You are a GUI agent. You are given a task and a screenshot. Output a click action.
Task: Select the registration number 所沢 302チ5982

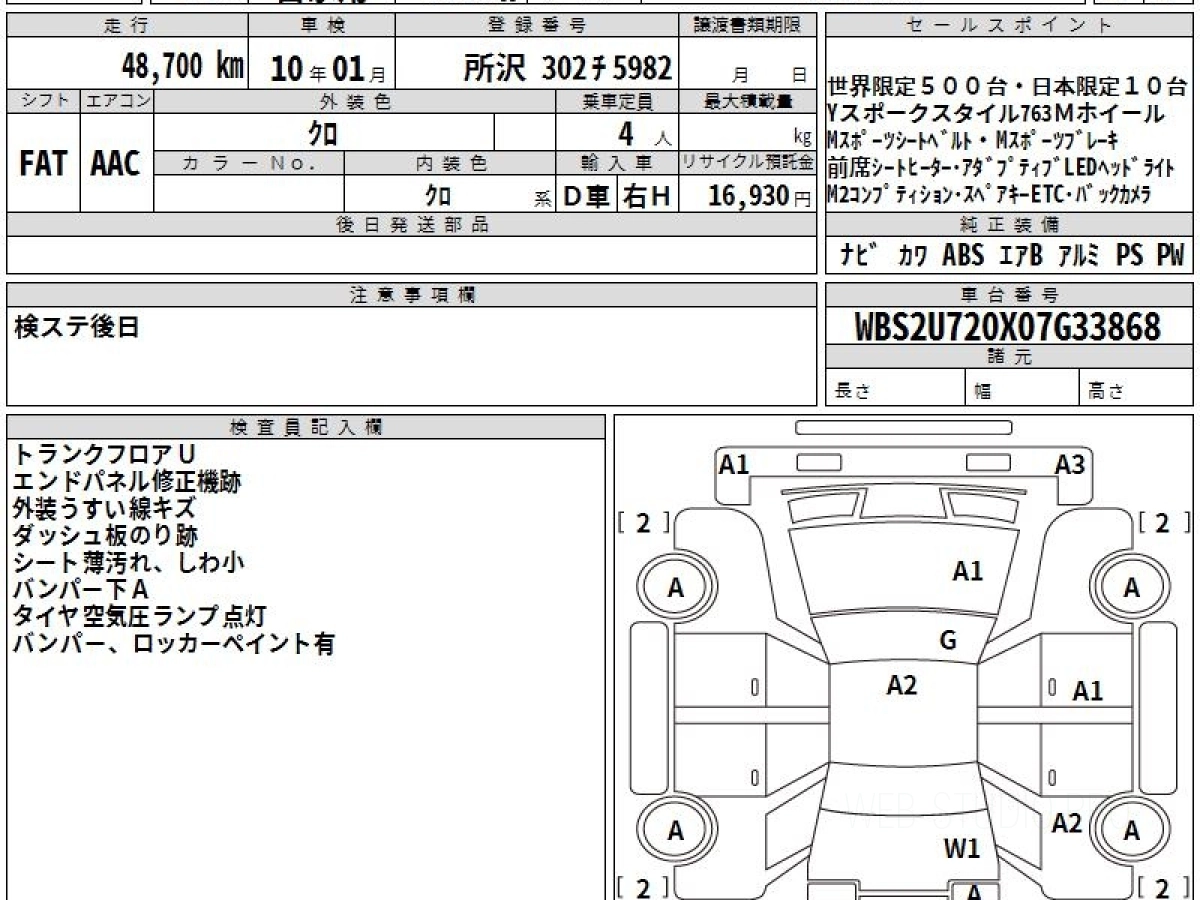pos(567,67)
